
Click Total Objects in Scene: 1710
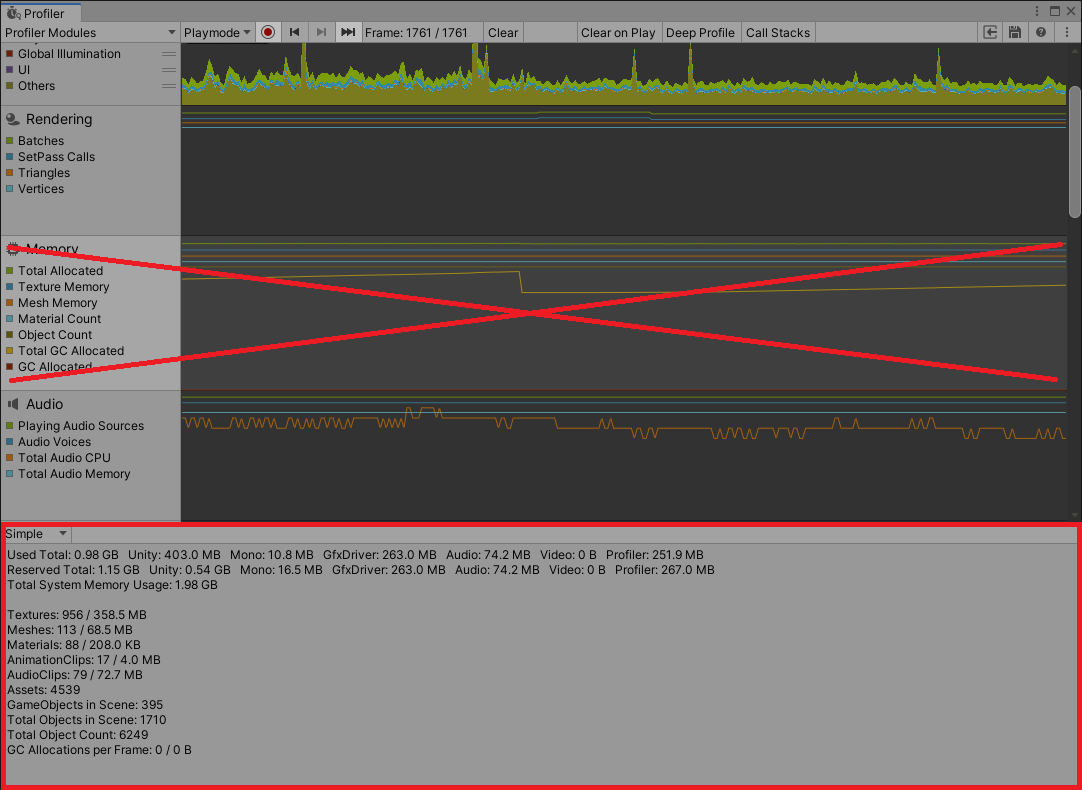pos(86,720)
